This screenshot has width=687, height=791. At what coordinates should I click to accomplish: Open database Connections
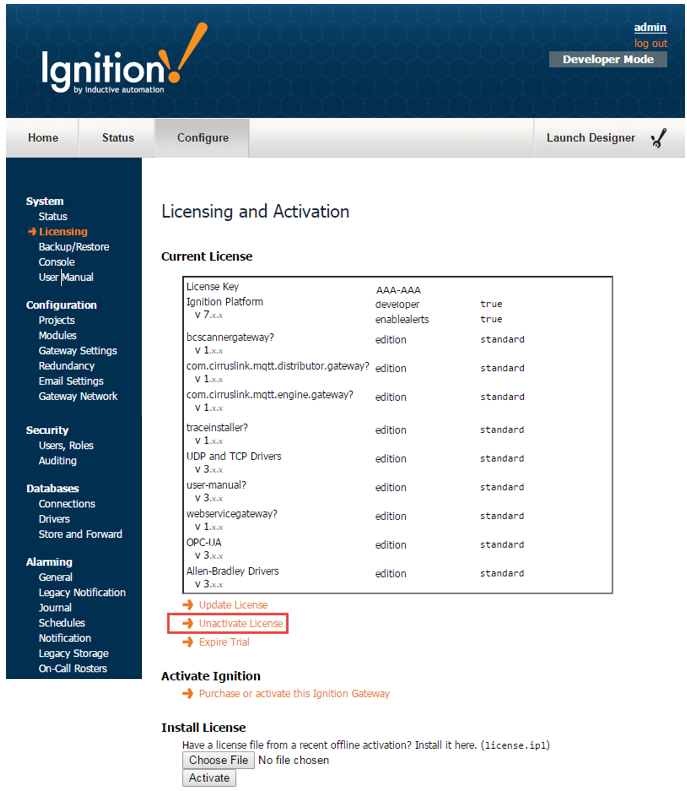[x=67, y=503]
